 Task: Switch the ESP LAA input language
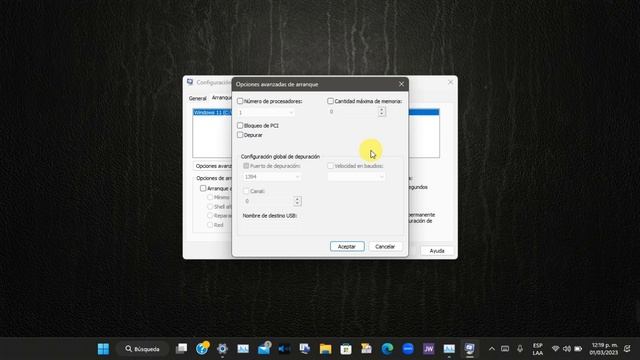click(538, 349)
